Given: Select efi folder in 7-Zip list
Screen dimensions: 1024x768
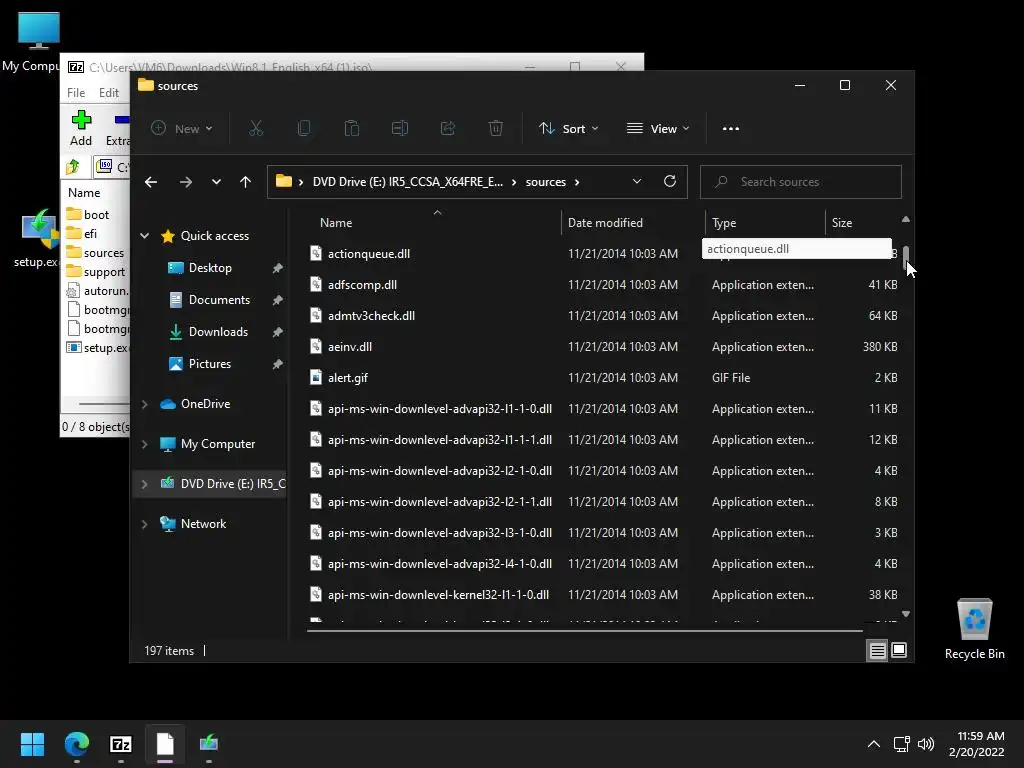Looking at the screenshot, I should coord(90,234).
